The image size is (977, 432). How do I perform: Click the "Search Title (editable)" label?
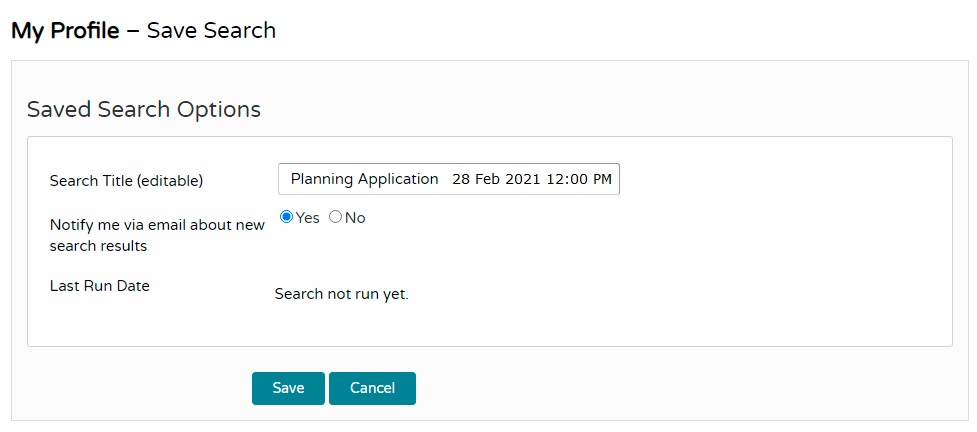tap(126, 181)
